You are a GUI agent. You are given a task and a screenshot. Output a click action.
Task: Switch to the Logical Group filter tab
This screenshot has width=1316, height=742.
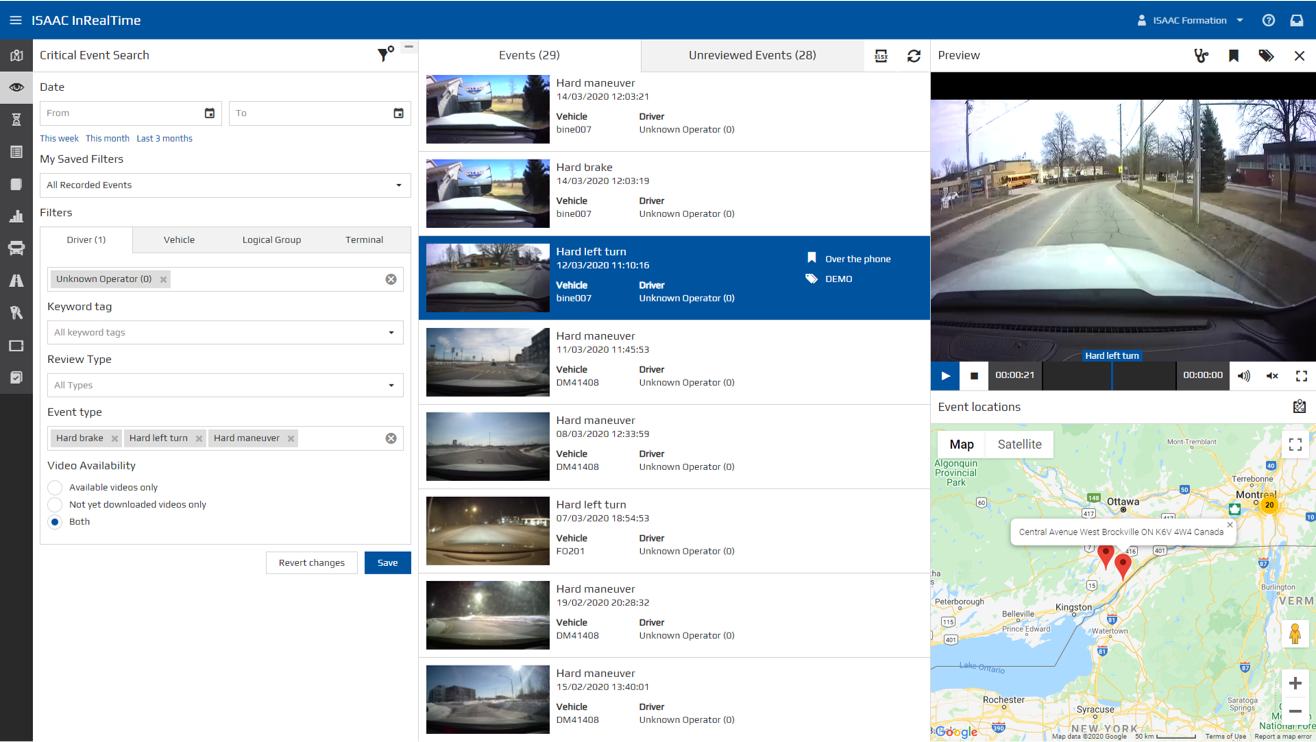point(271,240)
